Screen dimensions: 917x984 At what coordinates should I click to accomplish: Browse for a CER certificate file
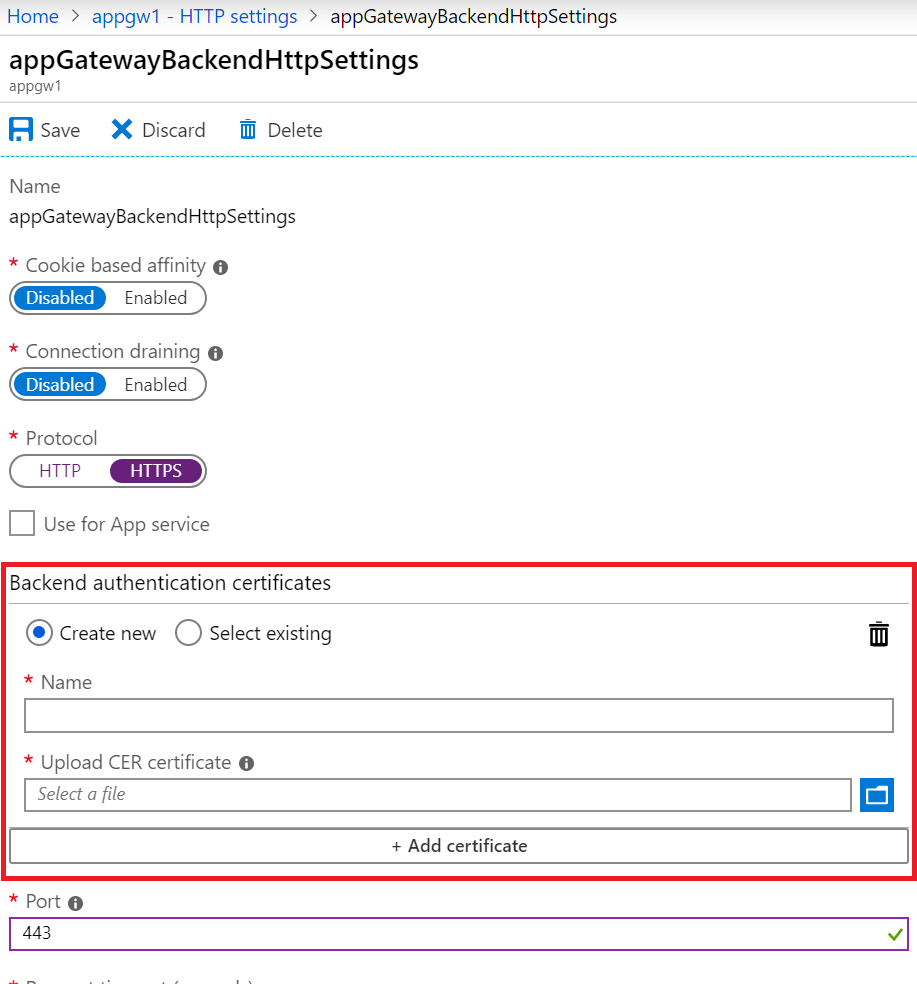click(876, 795)
